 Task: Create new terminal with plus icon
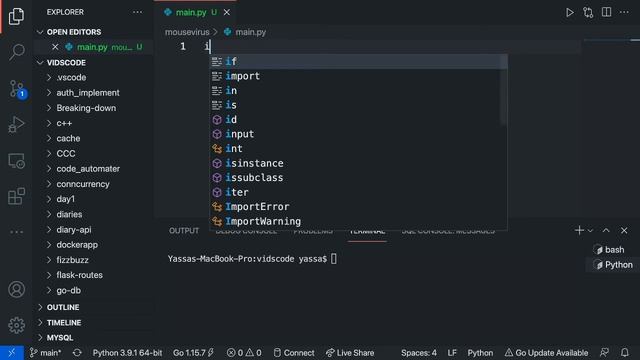579,231
